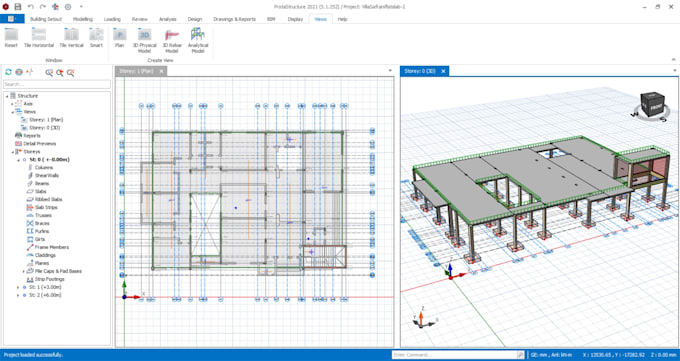
Task: Collapse the Structure root node
Action: pos(7,96)
